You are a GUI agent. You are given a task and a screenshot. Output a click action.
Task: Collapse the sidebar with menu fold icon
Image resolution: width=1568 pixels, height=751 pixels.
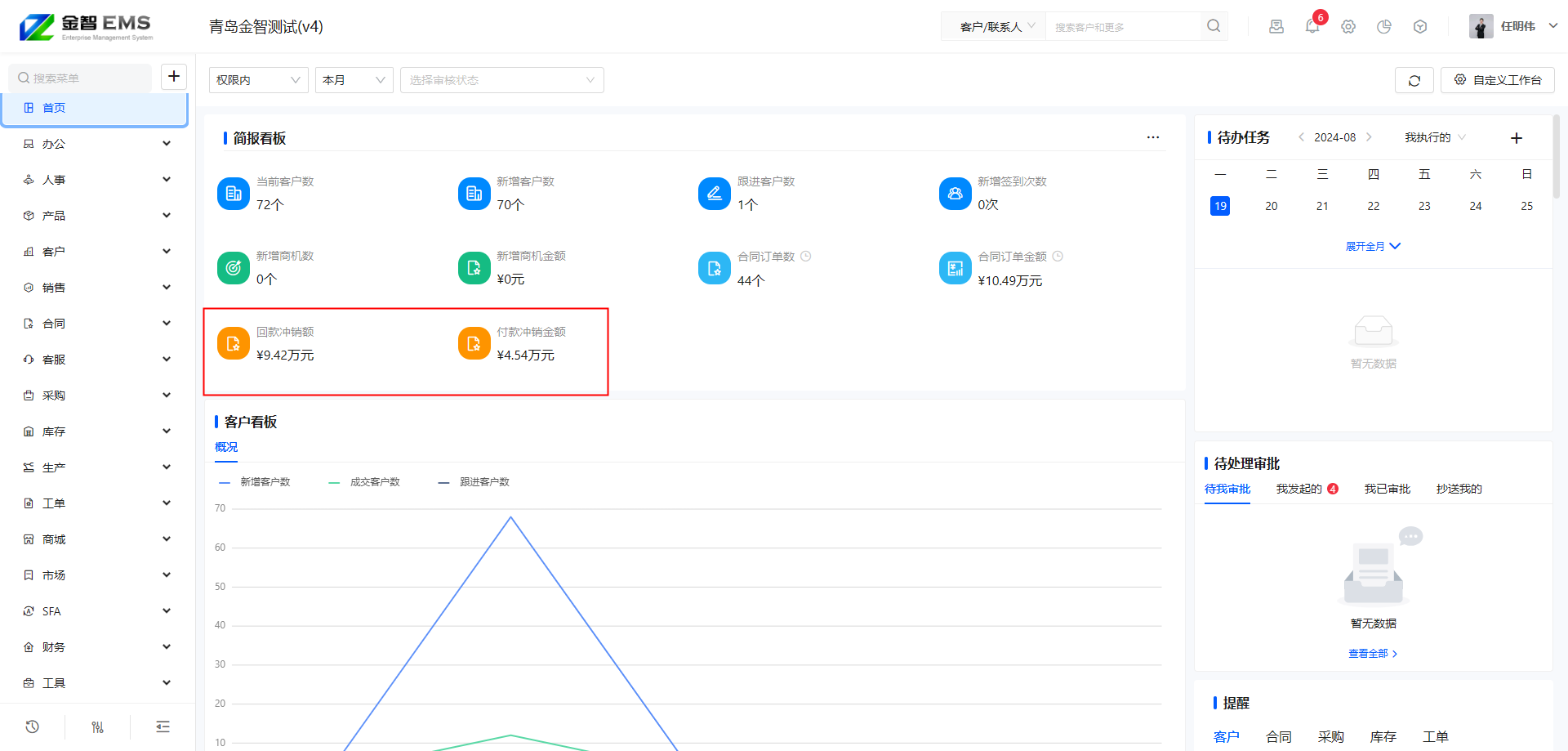163,726
